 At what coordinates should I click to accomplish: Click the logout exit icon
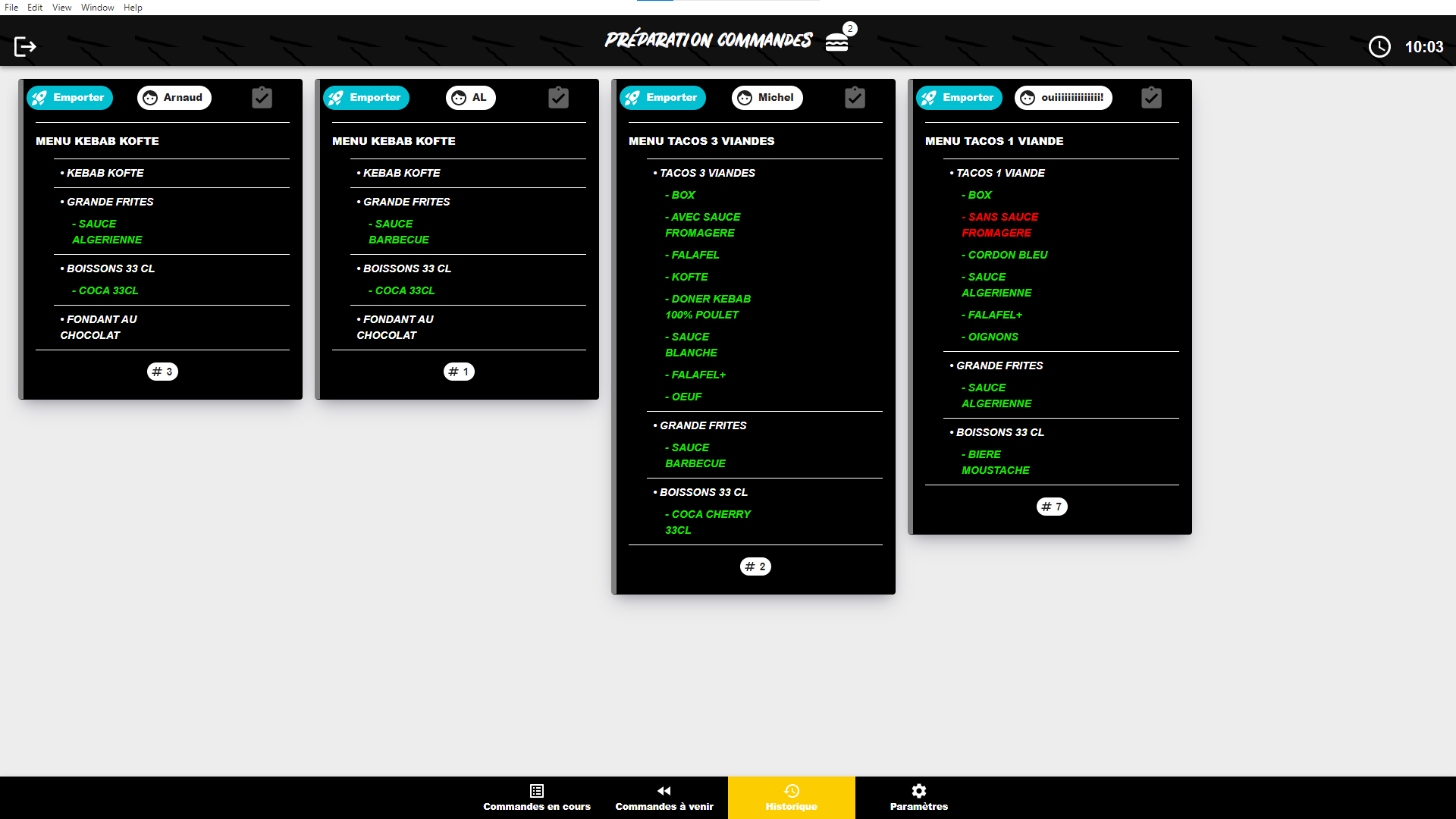25,47
